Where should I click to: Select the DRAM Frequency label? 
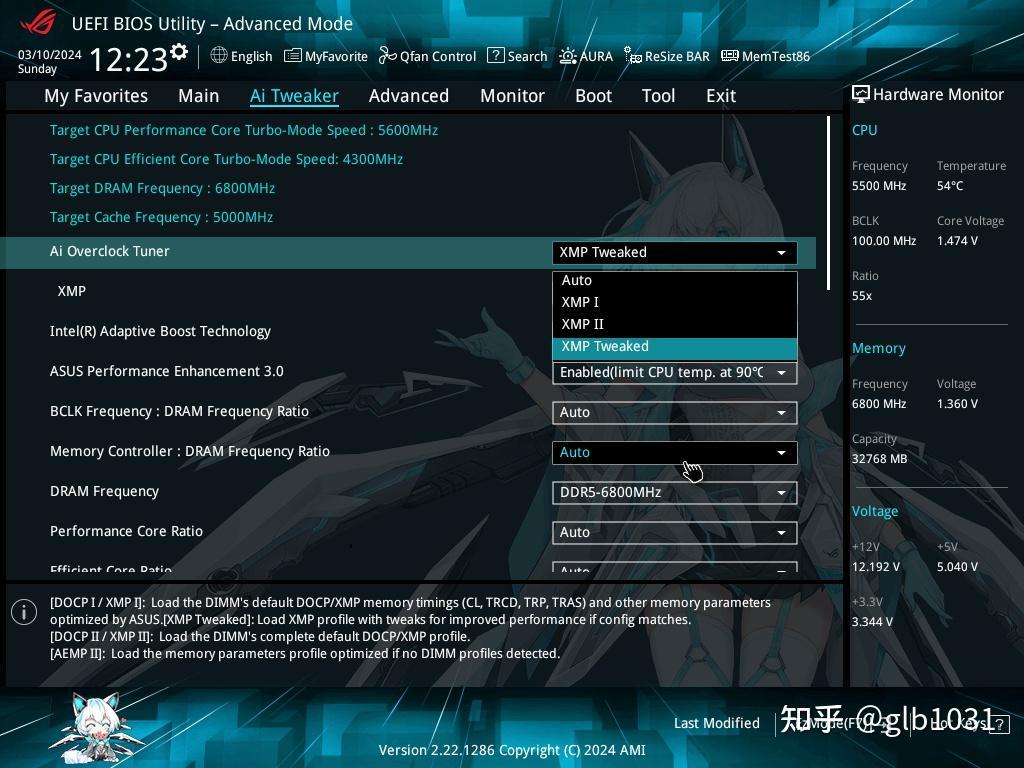[x=104, y=491]
